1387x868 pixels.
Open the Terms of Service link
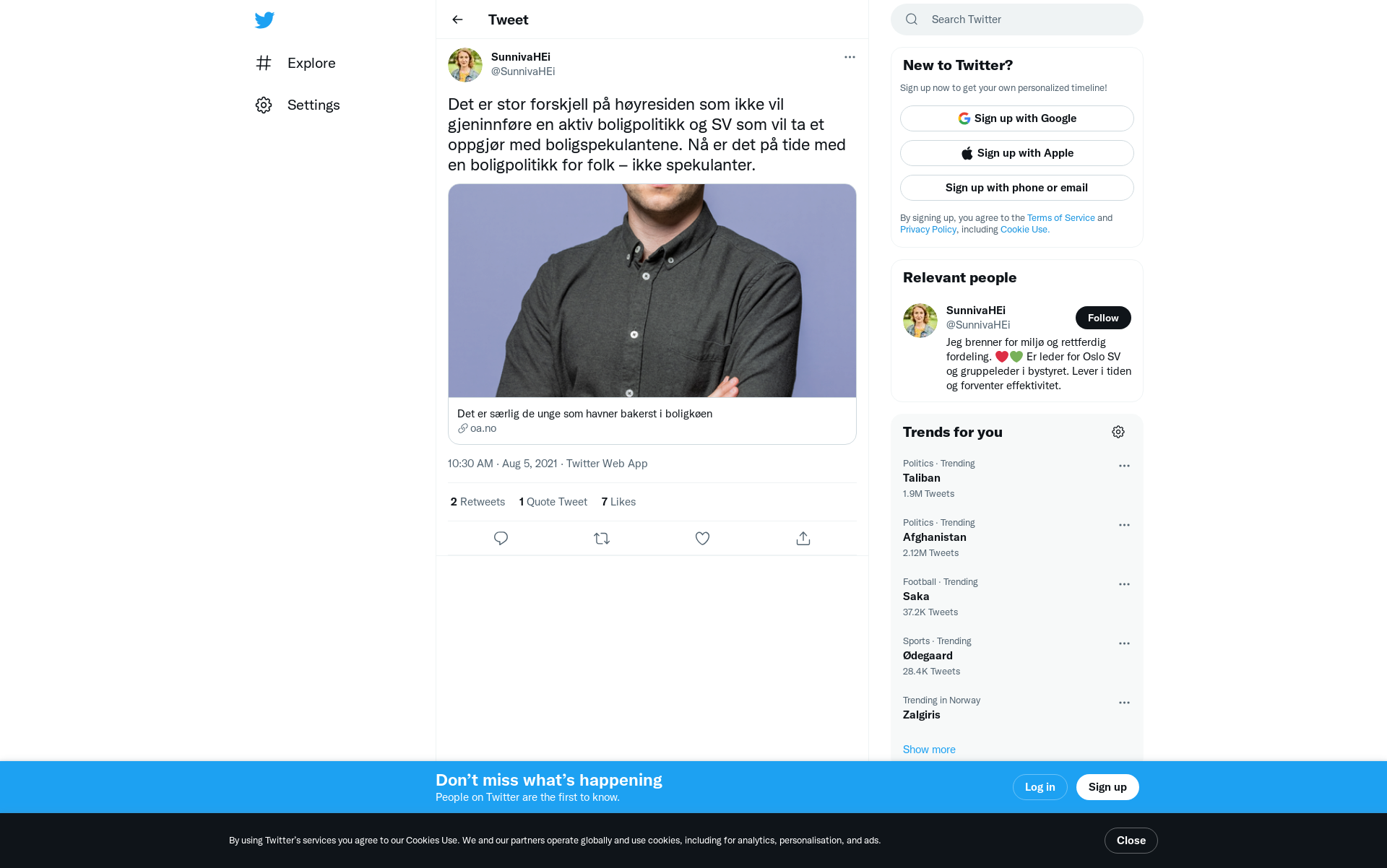click(x=1060, y=218)
